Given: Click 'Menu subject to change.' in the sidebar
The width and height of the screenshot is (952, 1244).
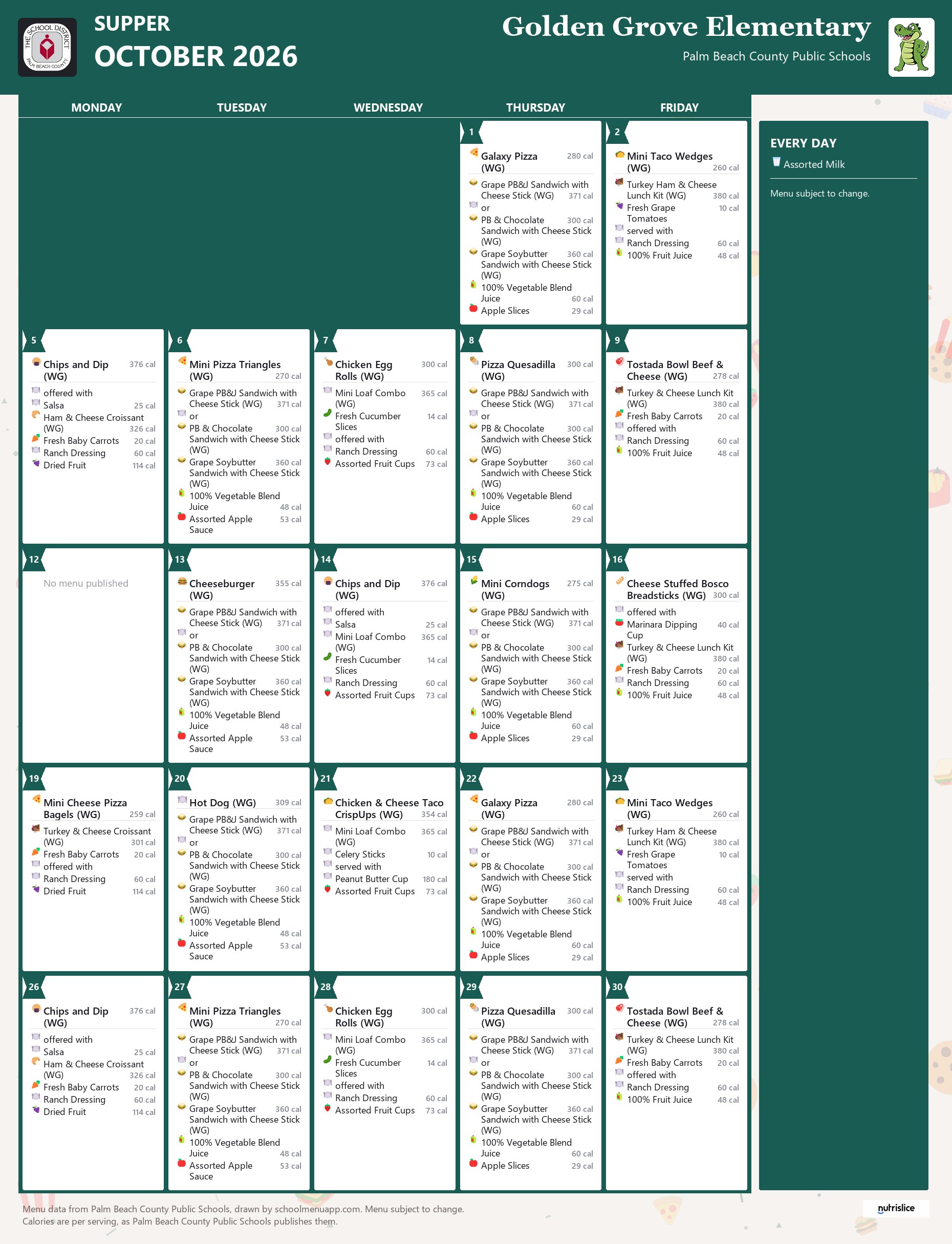Looking at the screenshot, I should pyautogui.click(x=819, y=194).
